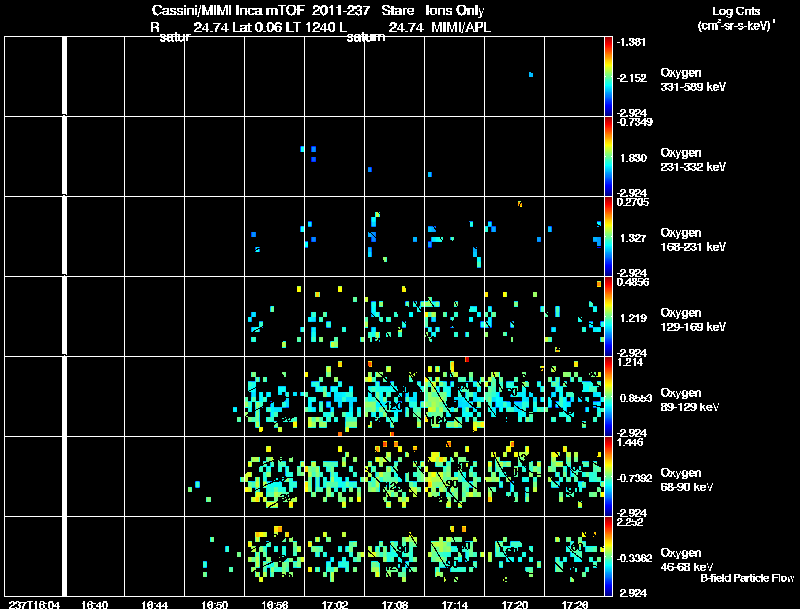Select the Oxygen 168-231 keV channel label
Image resolution: width=800 pixels, height=609 pixels.
(x=693, y=240)
